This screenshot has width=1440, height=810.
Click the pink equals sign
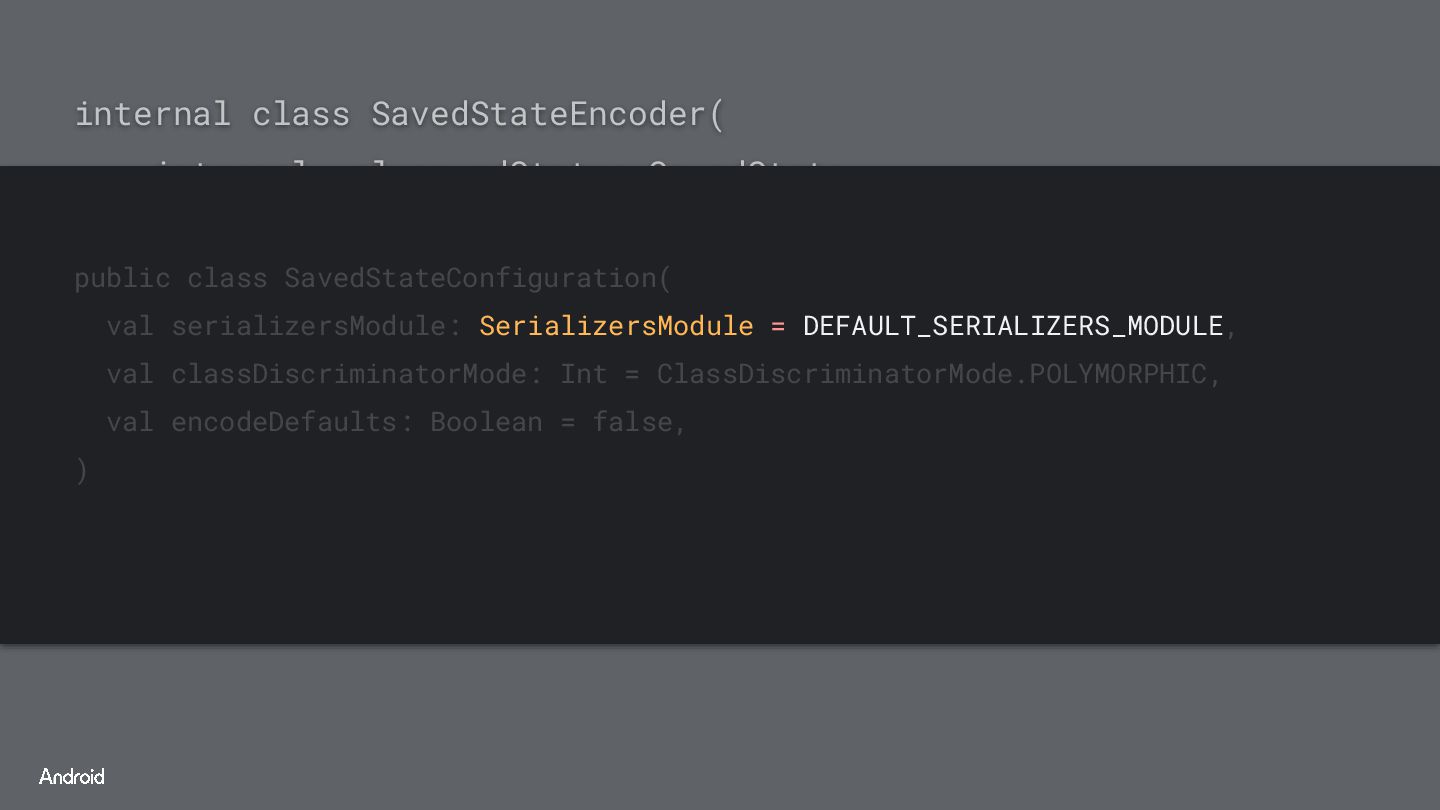[778, 326]
